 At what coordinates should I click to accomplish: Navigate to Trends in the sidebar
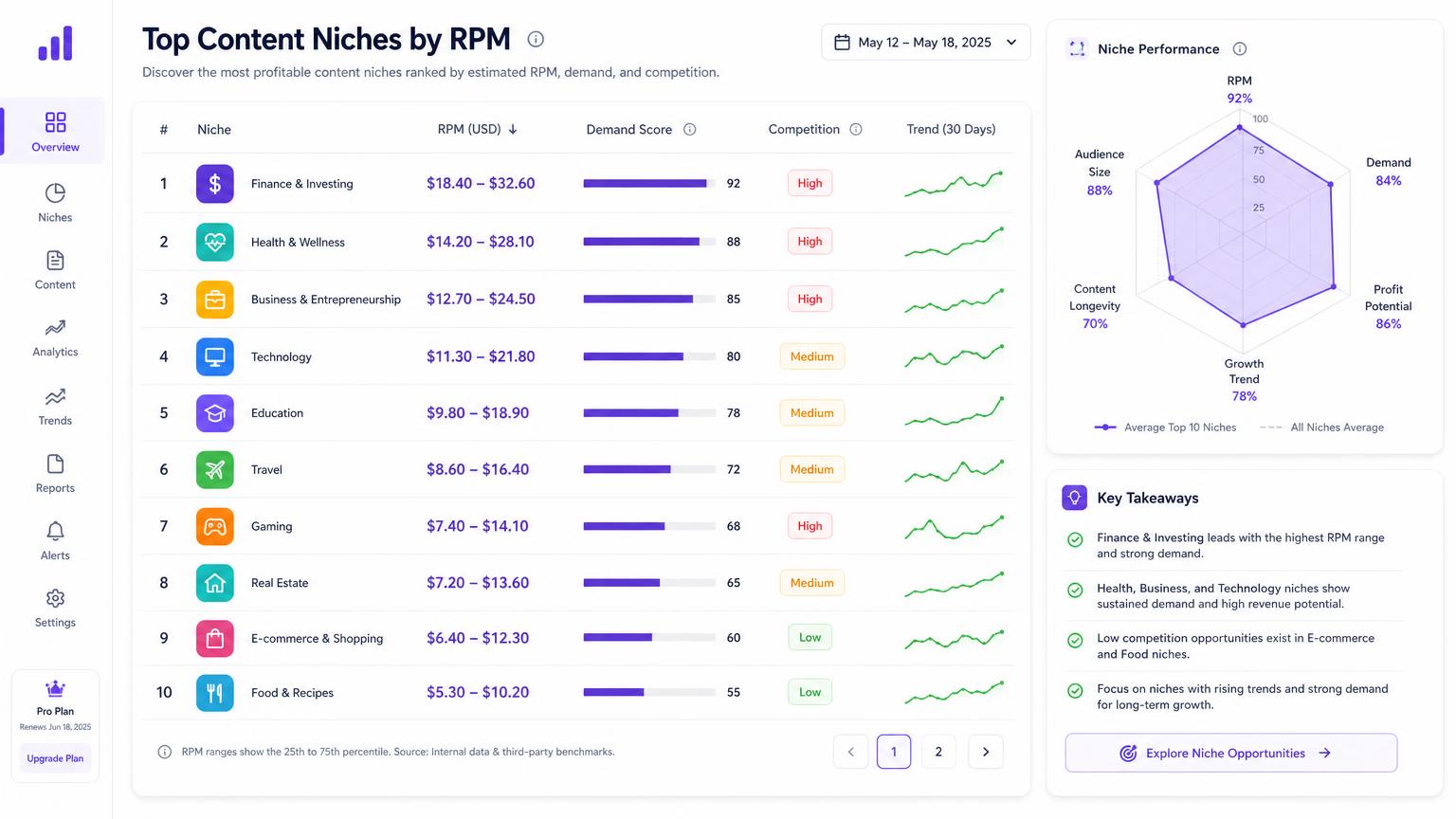coord(55,407)
